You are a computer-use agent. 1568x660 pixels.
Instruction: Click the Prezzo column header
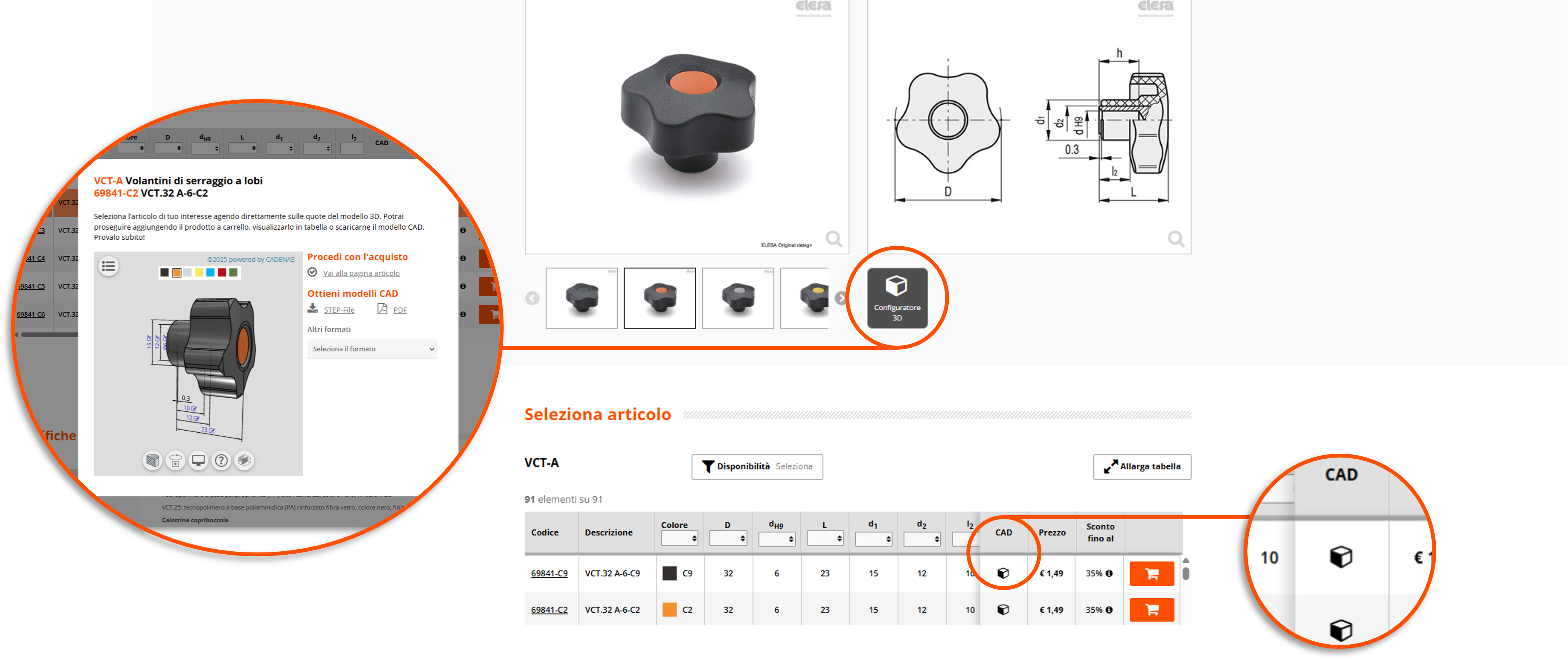click(x=1052, y=532)
